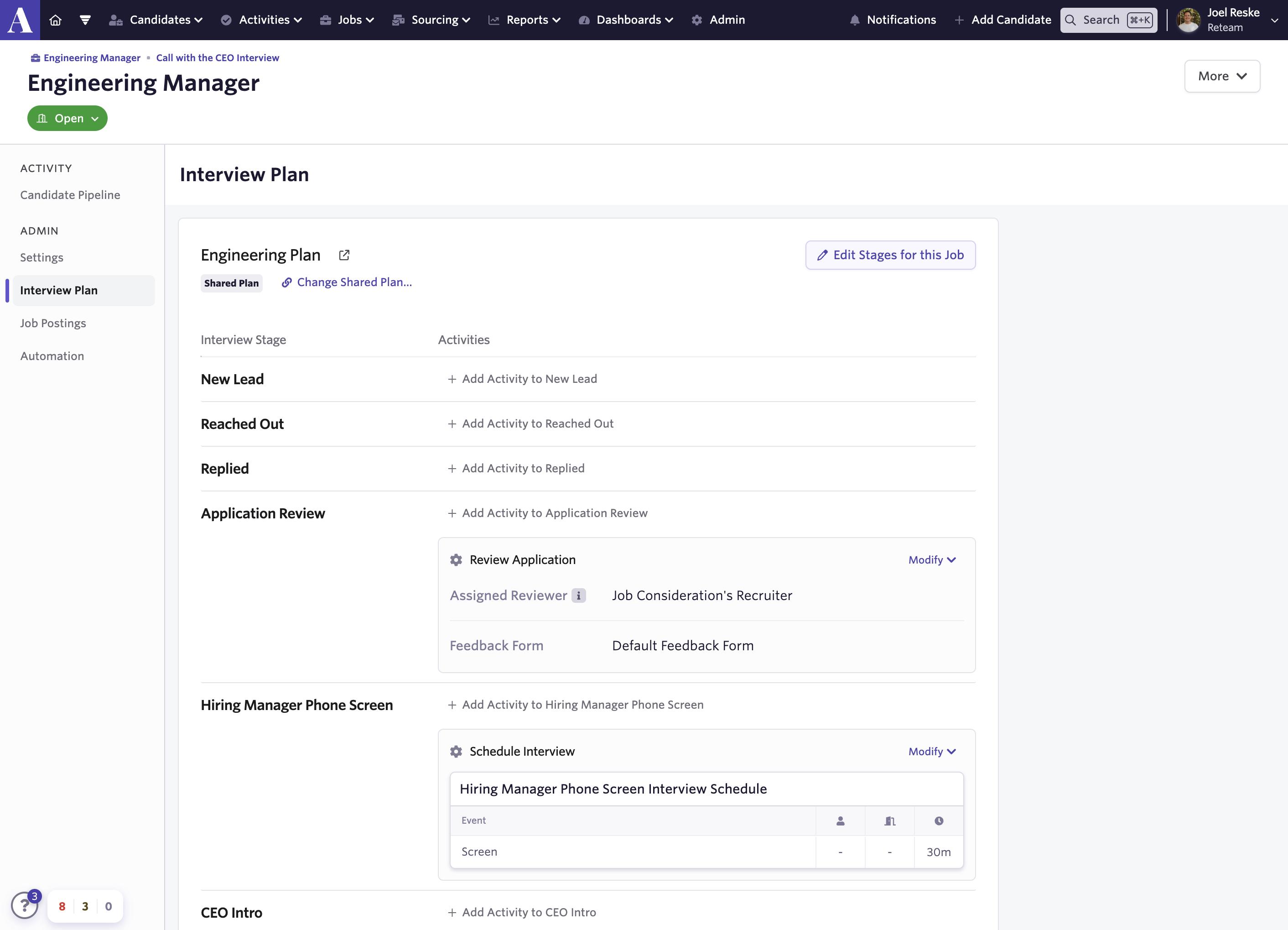Expand Modify menu for Schedule Interview
Image resolution: width=1288 pixels, height=930 pixels.
pos(932,751)
